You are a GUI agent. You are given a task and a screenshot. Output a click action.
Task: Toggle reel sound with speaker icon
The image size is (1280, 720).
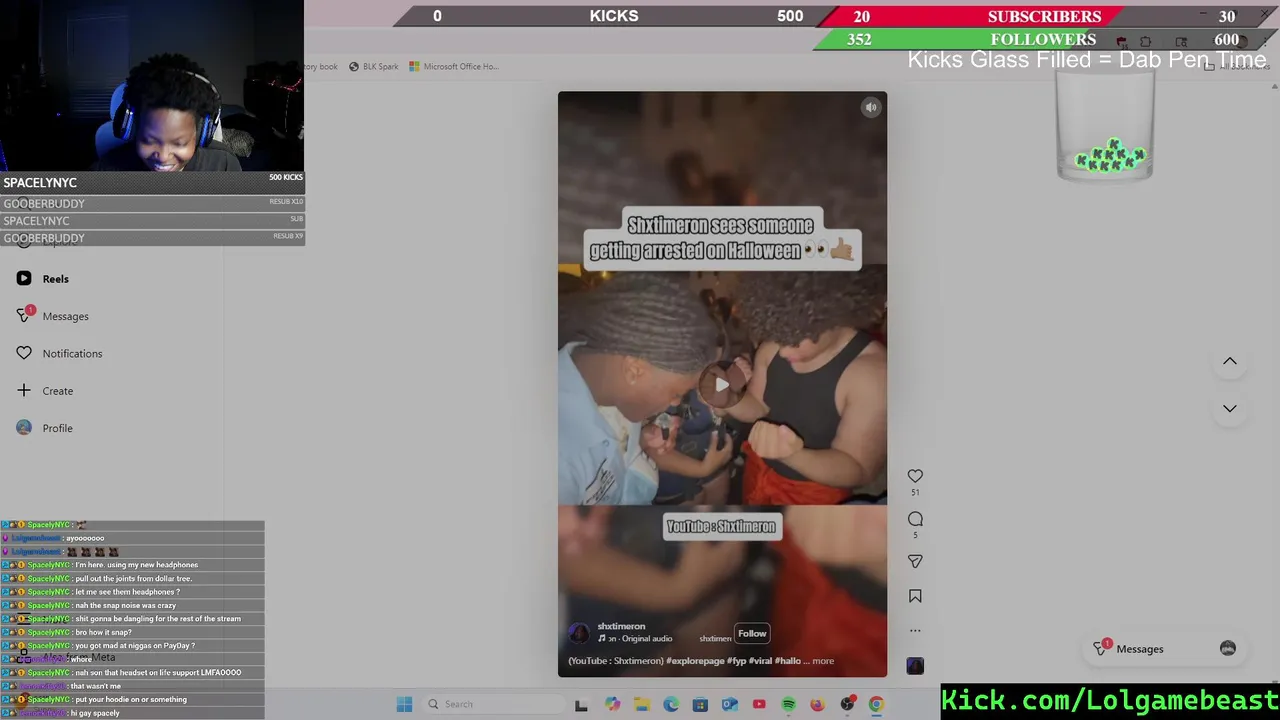click(871, 107)
